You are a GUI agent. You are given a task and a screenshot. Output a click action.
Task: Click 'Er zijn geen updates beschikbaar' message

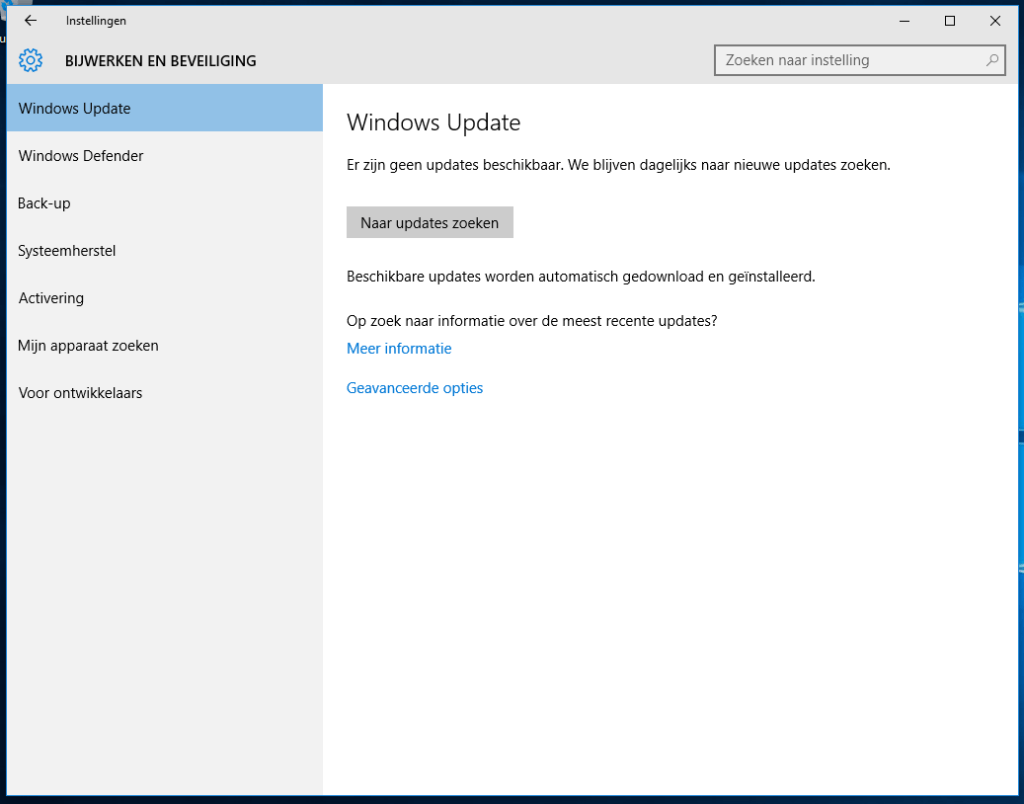click(x=618, y=165)
